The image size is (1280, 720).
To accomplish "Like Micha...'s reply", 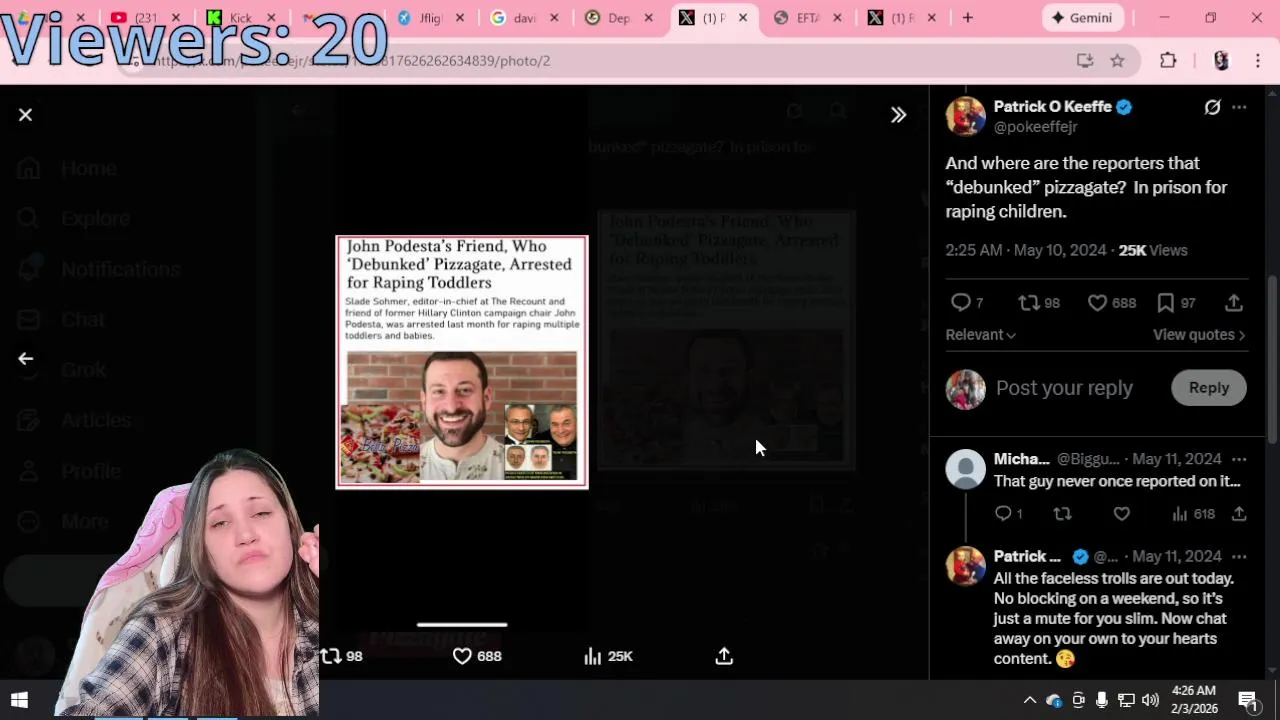I will click(x=1121, y=514).
